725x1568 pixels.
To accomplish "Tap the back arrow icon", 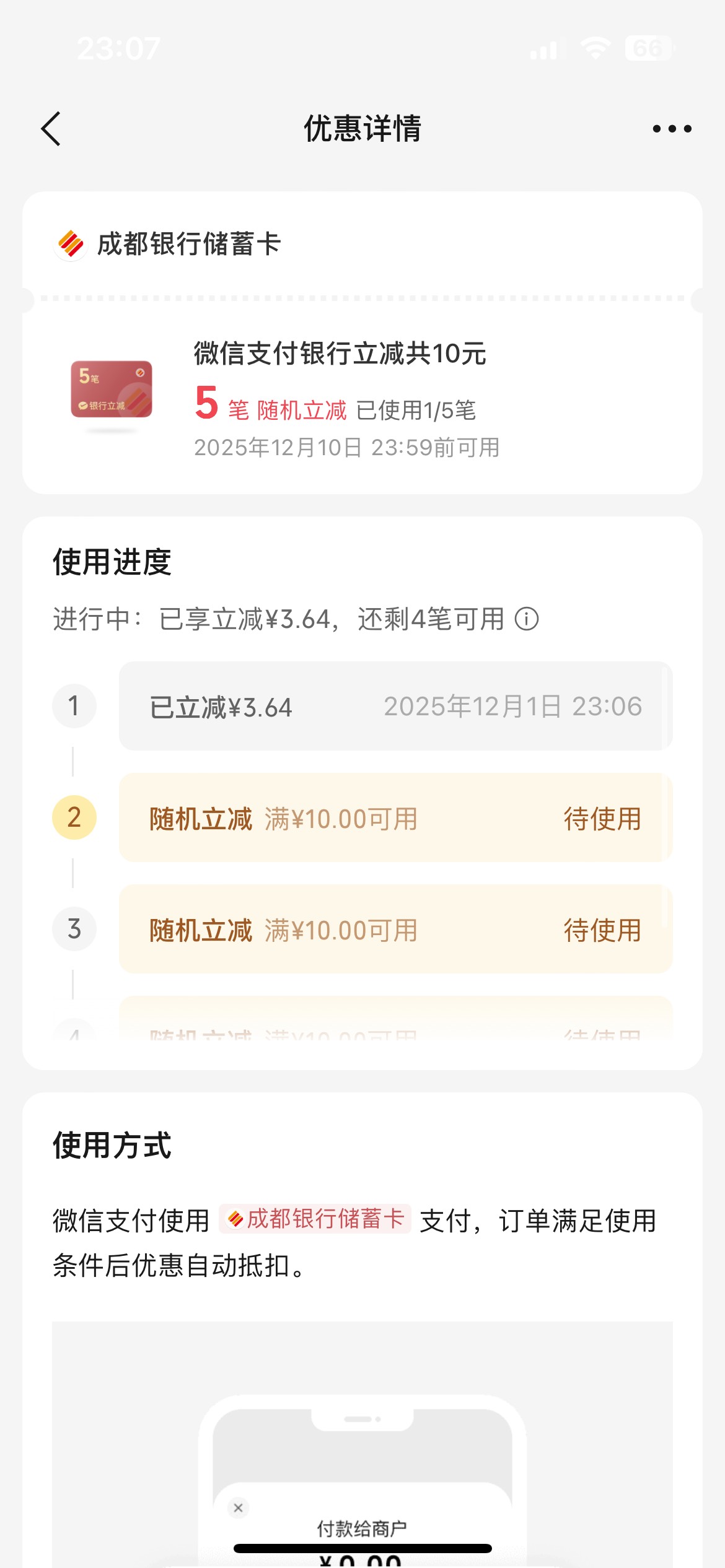I will pyautogui.click(x=51, y=129).
